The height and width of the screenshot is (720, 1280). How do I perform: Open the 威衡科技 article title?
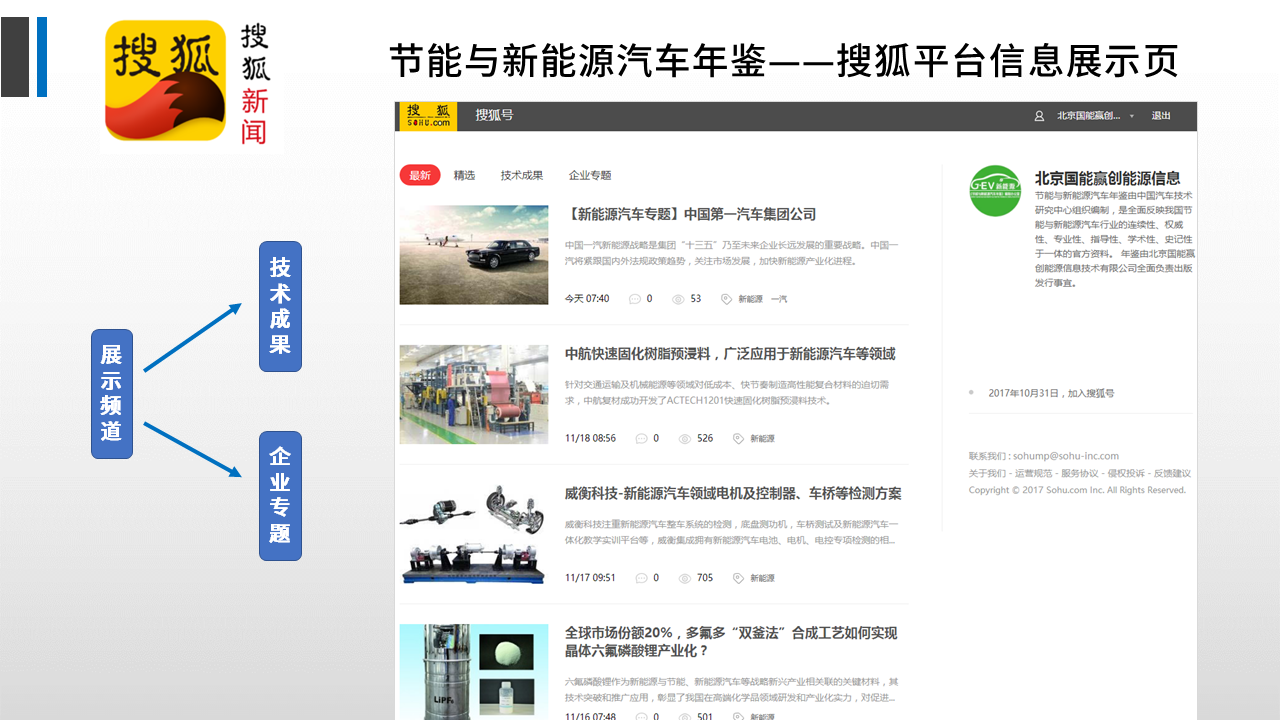click(x=733, y=494)
